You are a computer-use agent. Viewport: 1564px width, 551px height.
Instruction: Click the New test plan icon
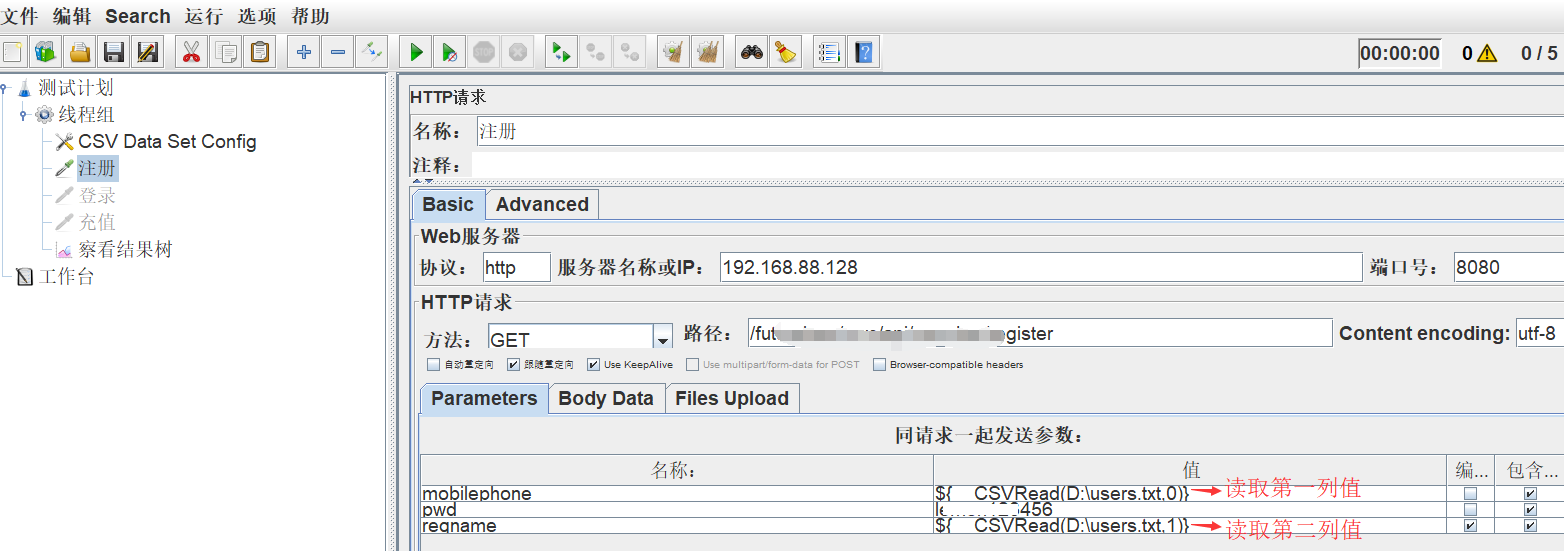point(13,52)
